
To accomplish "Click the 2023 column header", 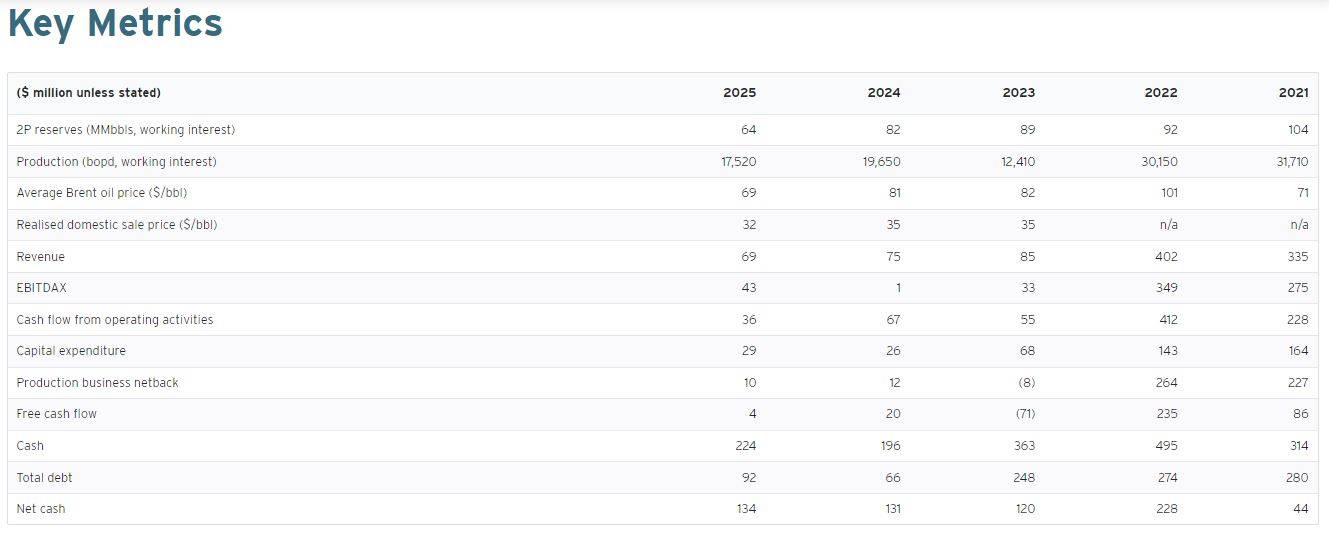I will [1018, 93].
